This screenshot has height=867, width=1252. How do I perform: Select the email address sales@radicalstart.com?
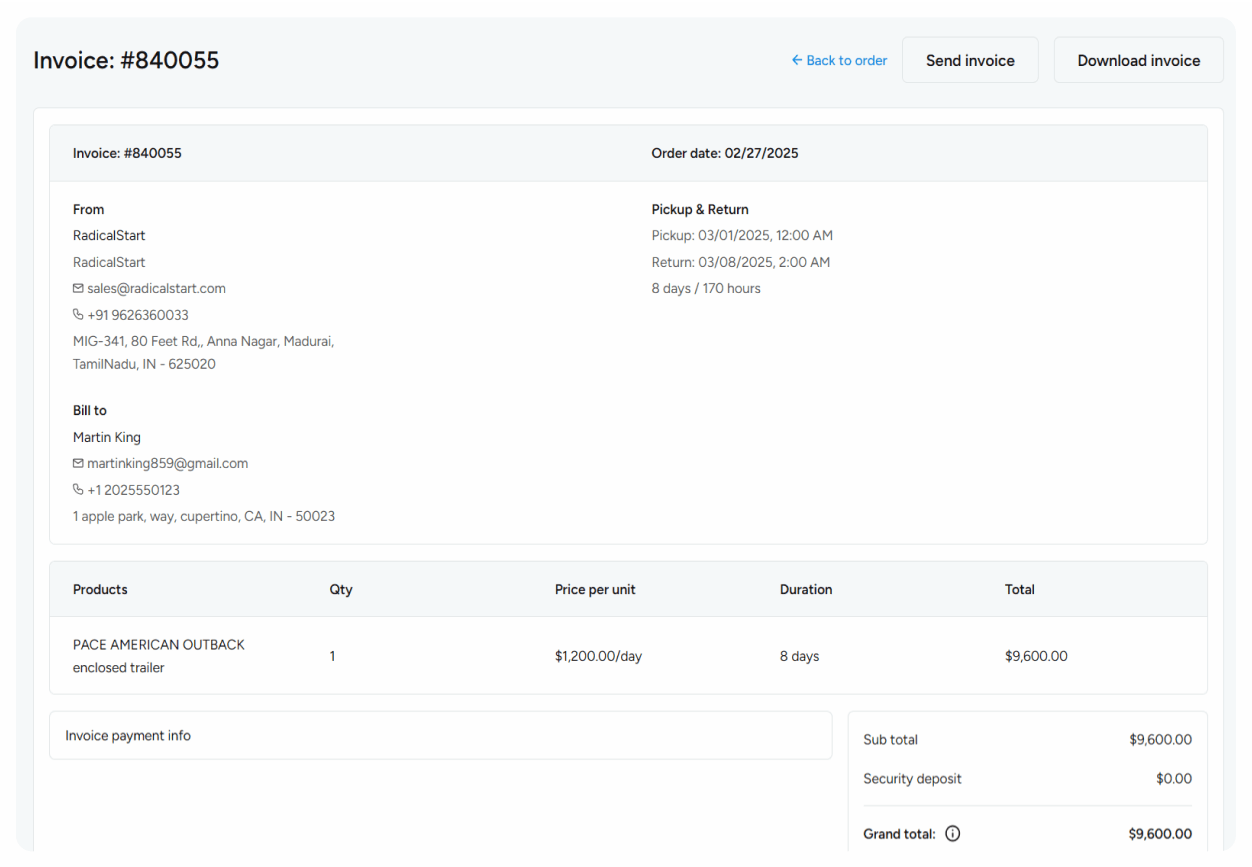coord(155,288)
